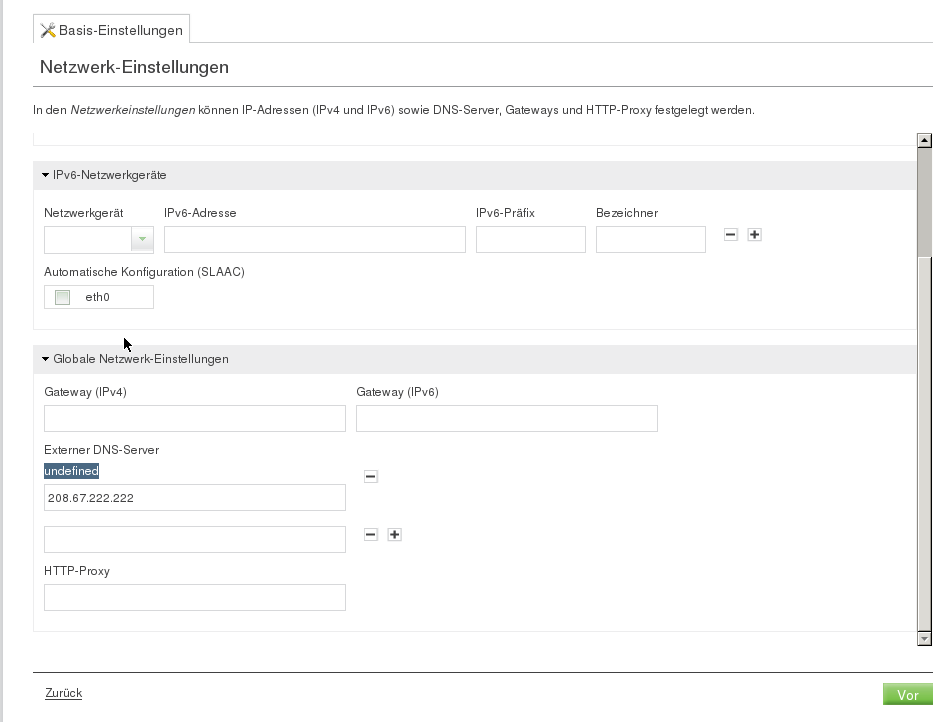Add another external DNS server with plus icon
Viewport: 947px width, 722px height.
[x=395, y=535]
